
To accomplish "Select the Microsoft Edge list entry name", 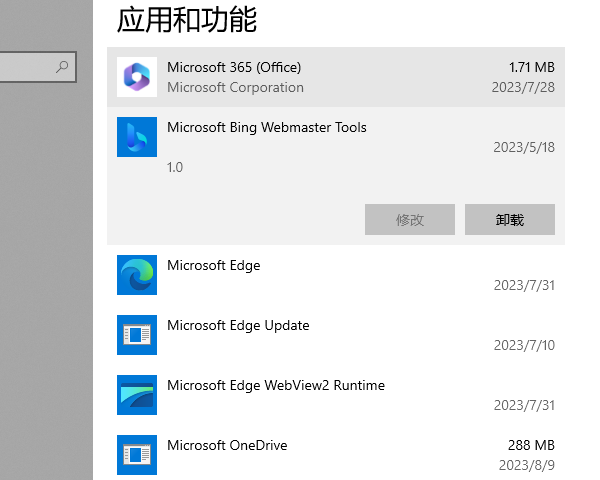I will point(213,265).
